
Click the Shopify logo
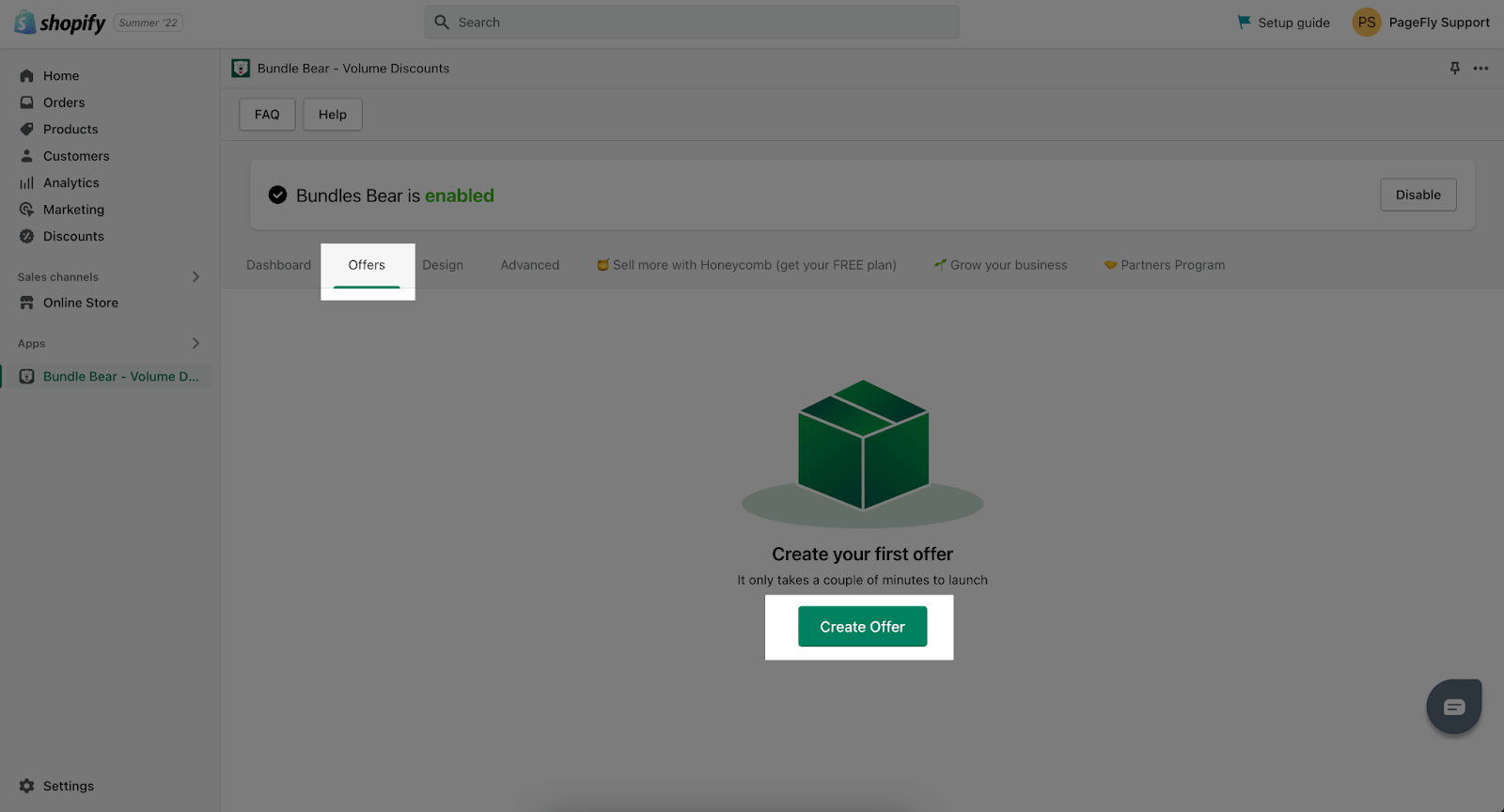(59, 23)
